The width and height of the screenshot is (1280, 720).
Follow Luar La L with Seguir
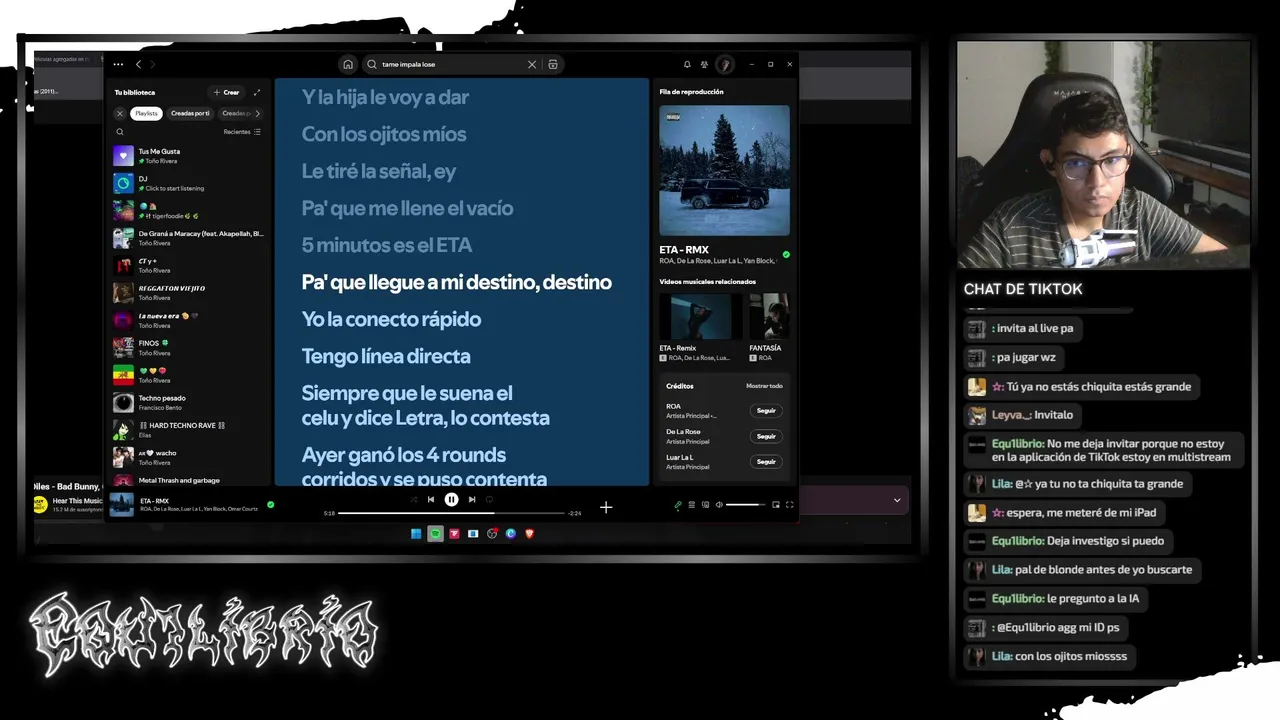[766, 462]
